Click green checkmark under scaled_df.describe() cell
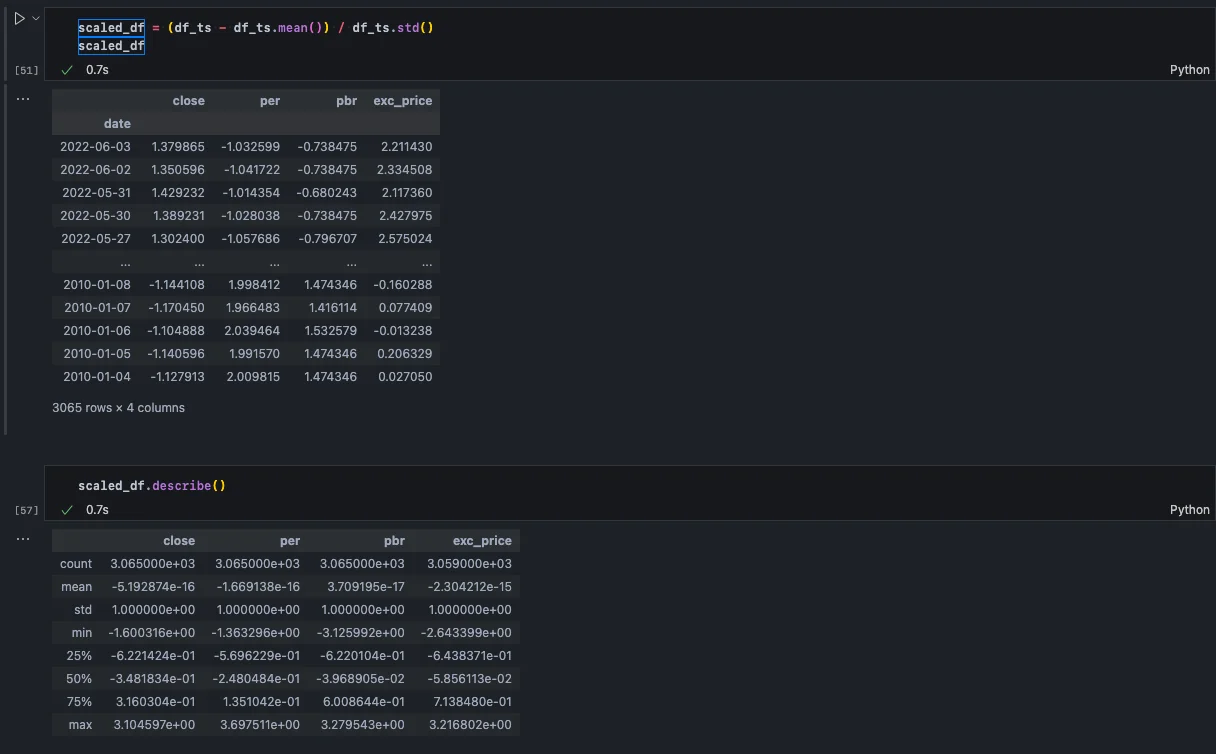Viewport: 1216px width, 754px height. (x=67, y=510)
